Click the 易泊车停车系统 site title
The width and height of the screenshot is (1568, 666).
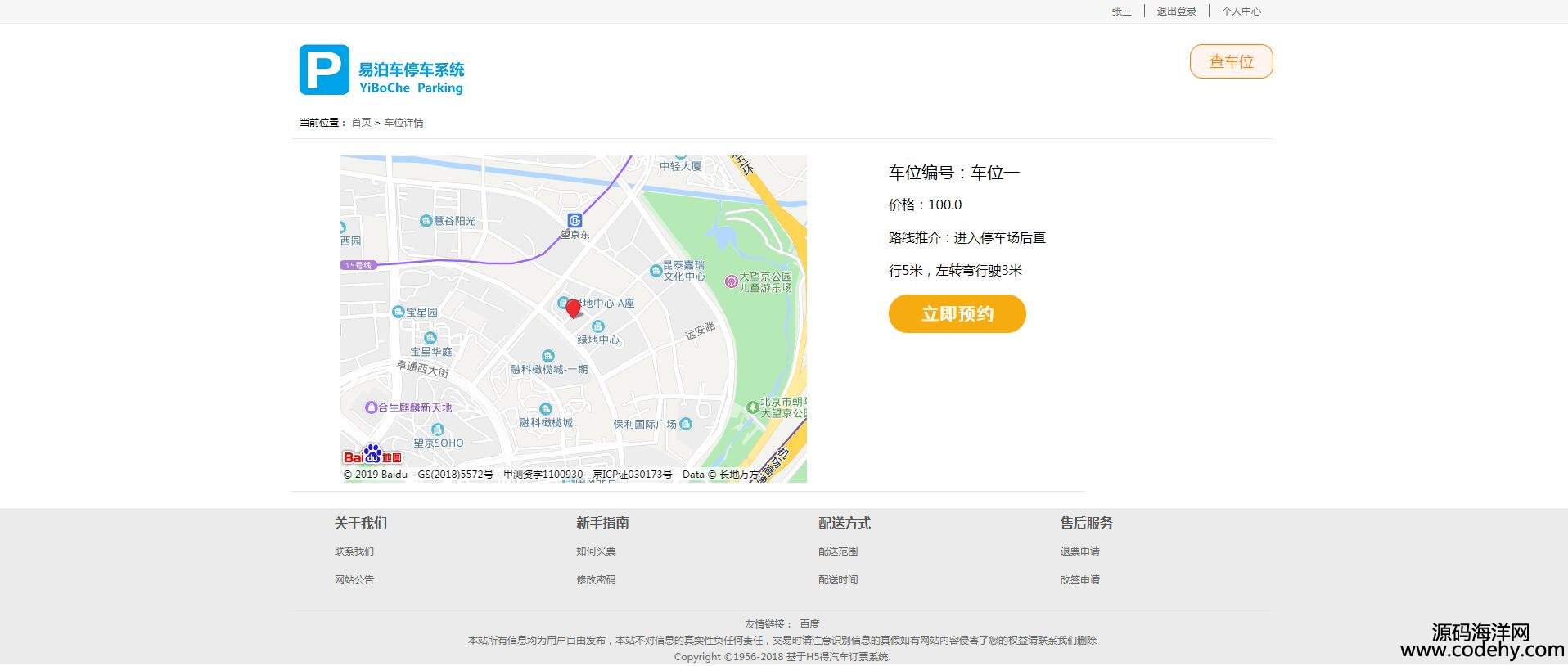412,70
